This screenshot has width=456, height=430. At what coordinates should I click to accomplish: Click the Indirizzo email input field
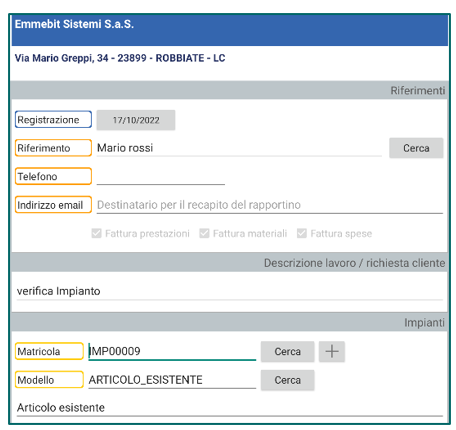coord(270,205)
